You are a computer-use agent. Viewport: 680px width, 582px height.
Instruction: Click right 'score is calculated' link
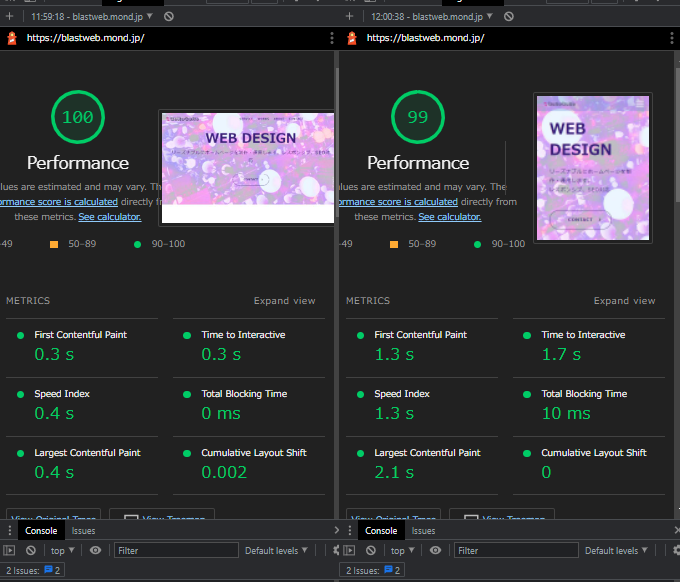pyautogui.click(x=398, y=202)
